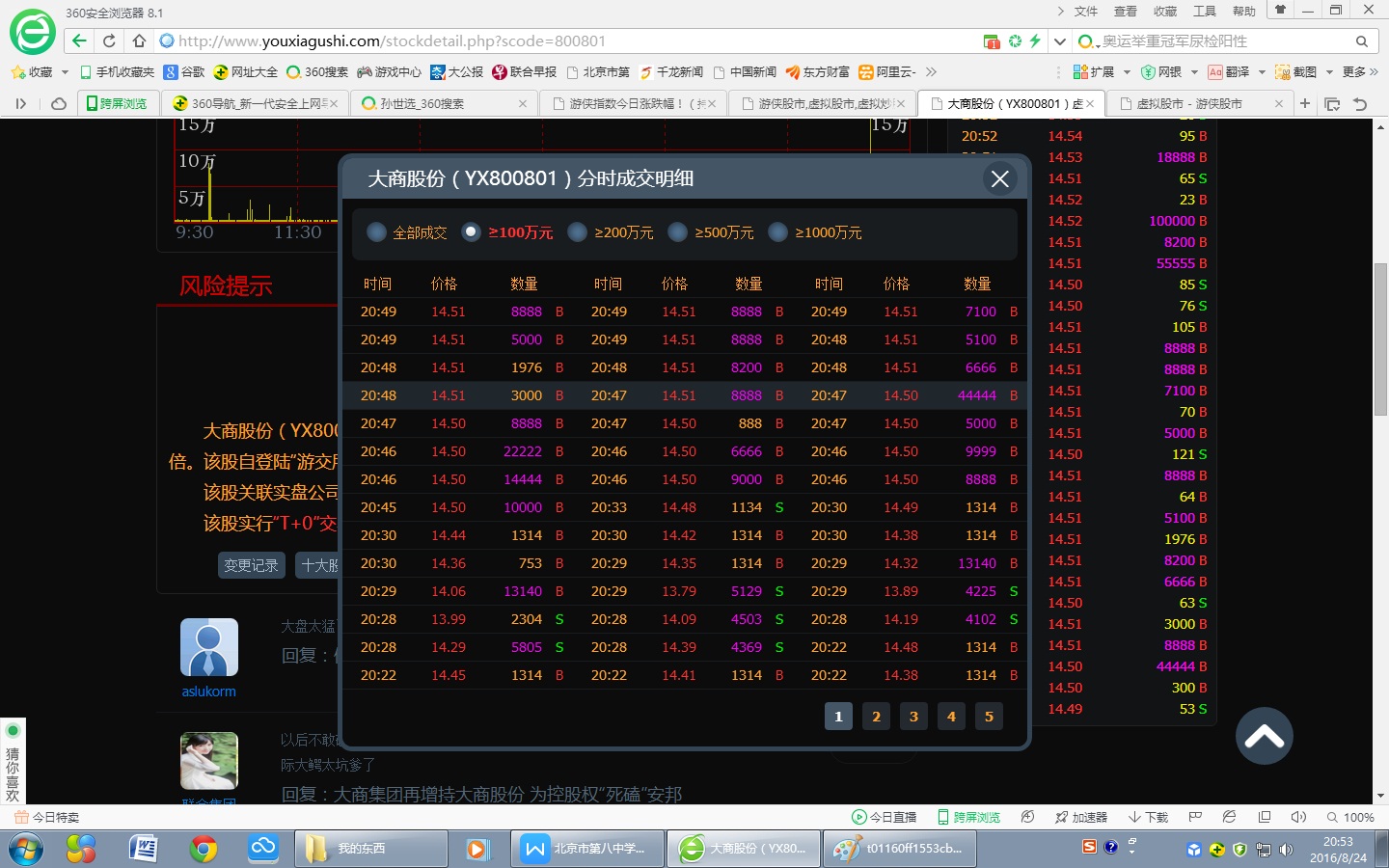Open the 工具 menu in the title bar

pos(1204,12)
